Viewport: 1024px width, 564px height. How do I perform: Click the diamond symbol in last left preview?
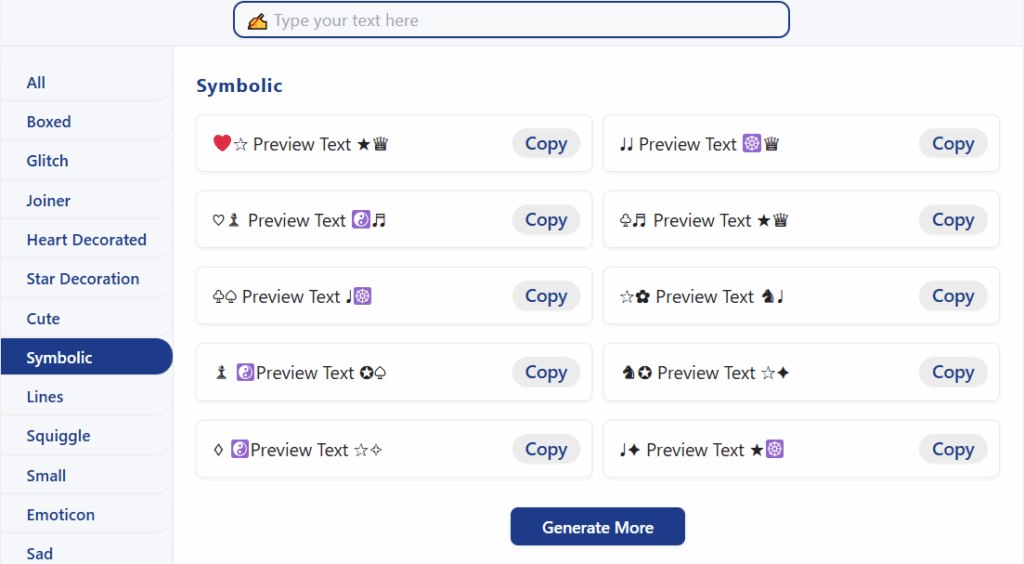point(218,450)
